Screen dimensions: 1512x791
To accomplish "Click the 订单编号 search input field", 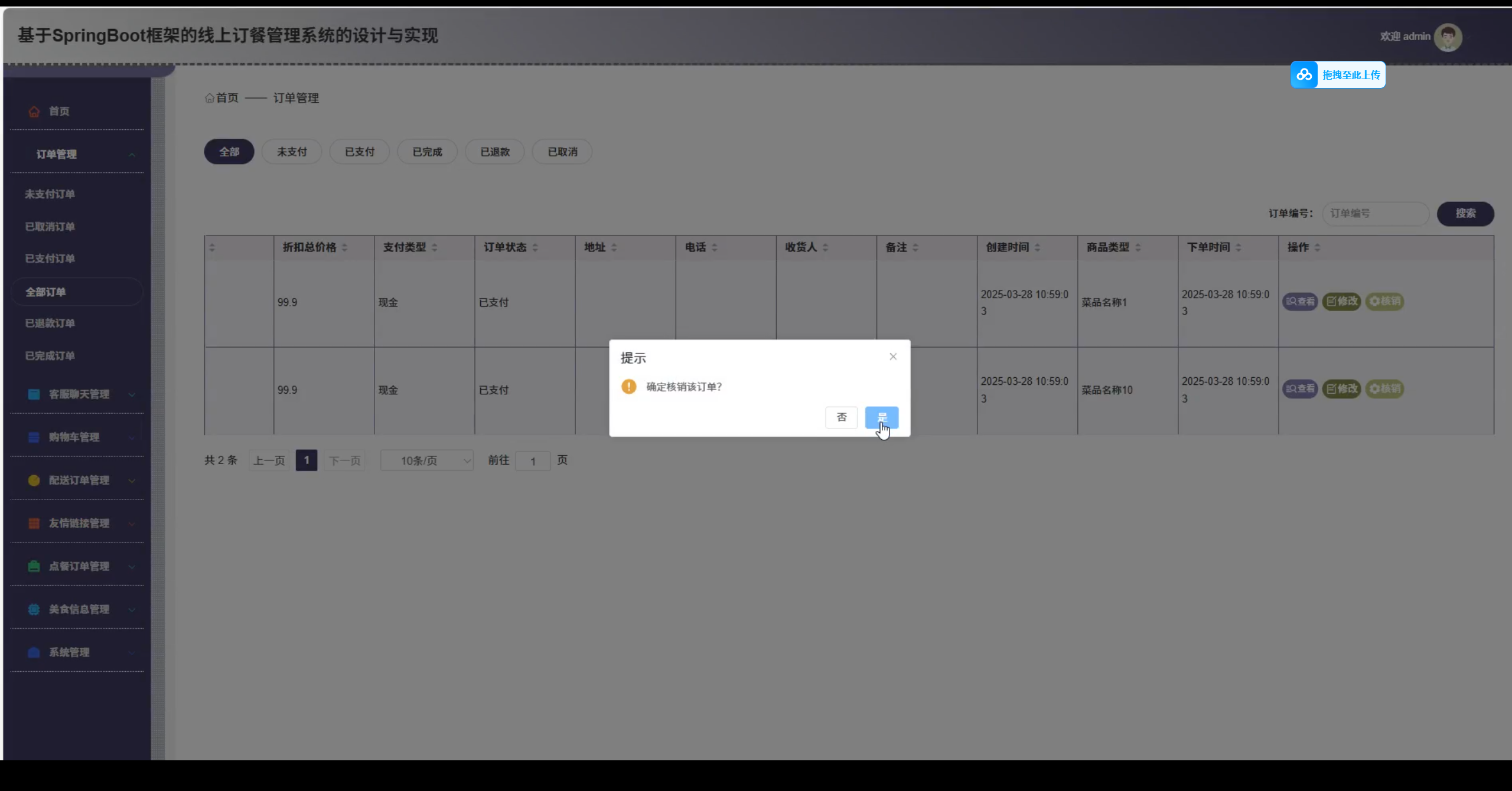I will (1375, 214).
